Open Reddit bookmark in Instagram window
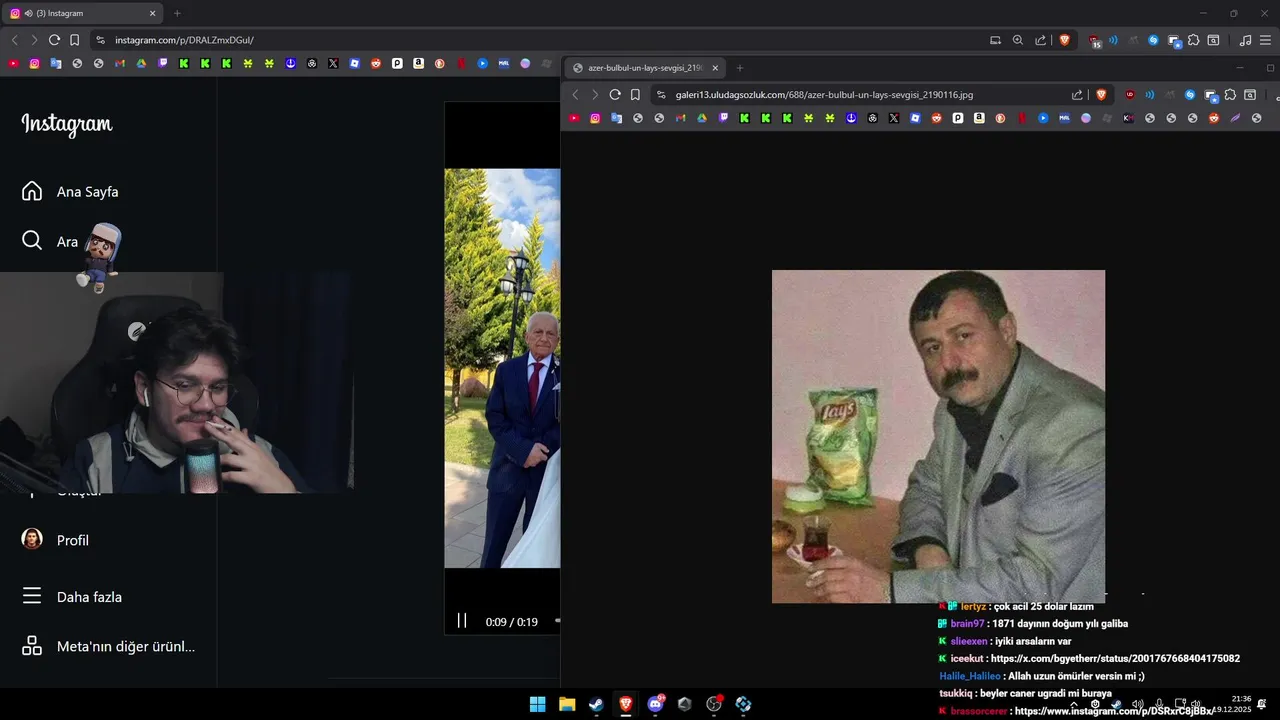Image resolution: width=1280 pixels, height=720 pixels. (376, 63)
